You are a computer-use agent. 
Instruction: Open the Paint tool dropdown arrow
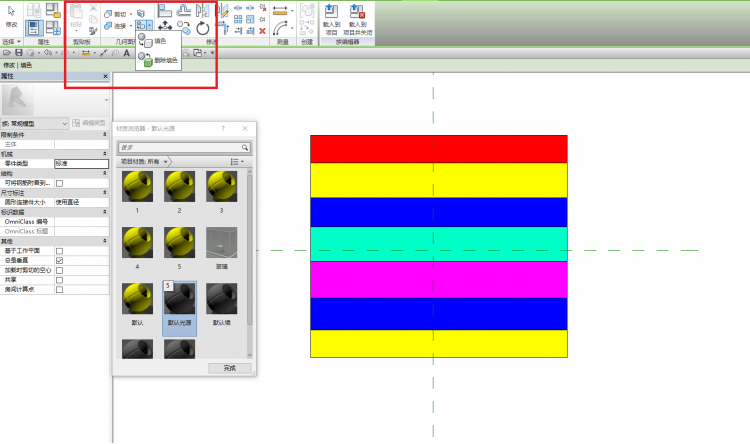pos(150,25)
